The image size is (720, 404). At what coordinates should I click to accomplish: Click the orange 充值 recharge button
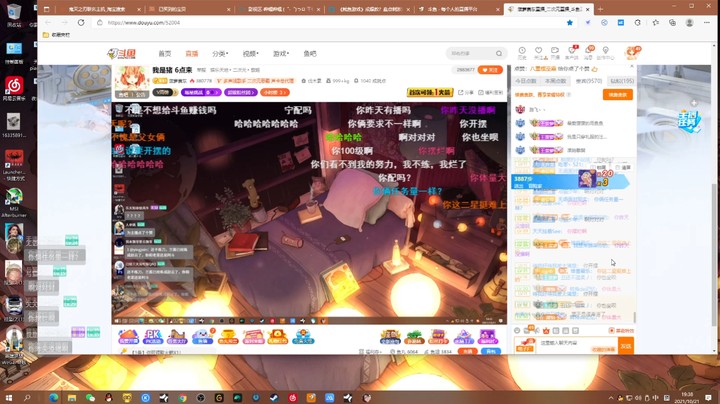(x=467, y=351)
